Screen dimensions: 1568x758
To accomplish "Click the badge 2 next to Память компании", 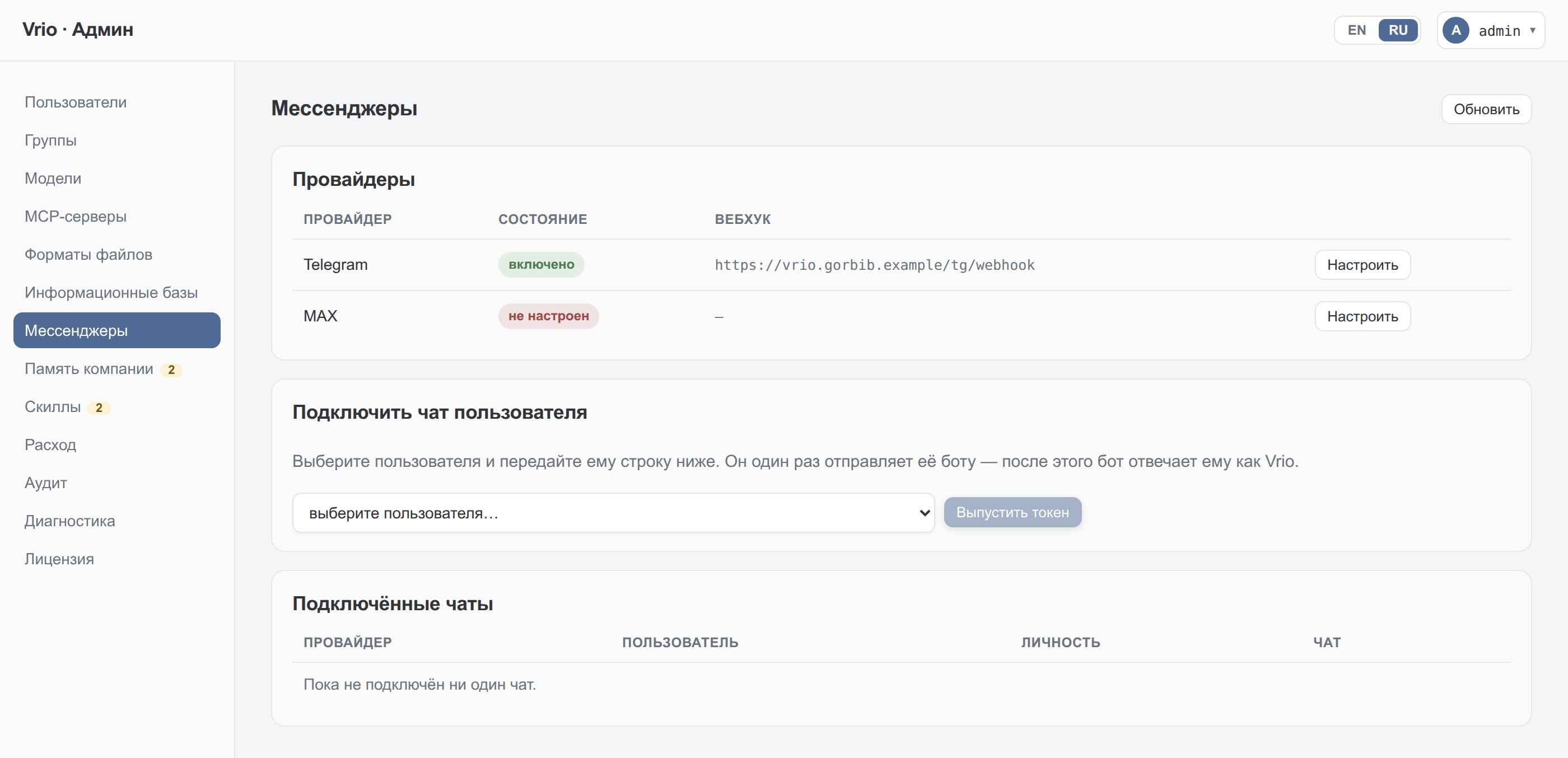I will tap(171, 370).
